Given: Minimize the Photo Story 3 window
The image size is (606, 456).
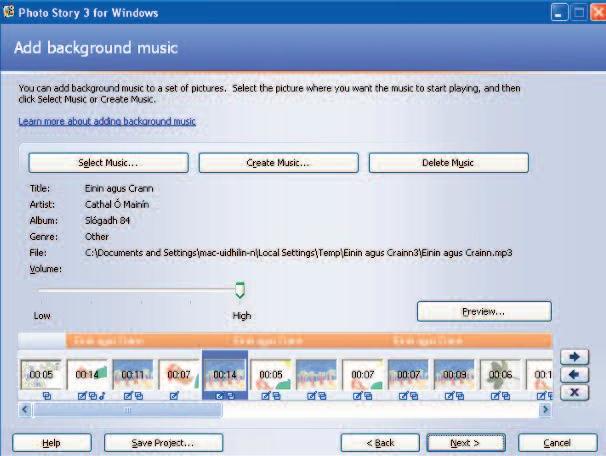Looking at the screenshot, I should [559, 13].
